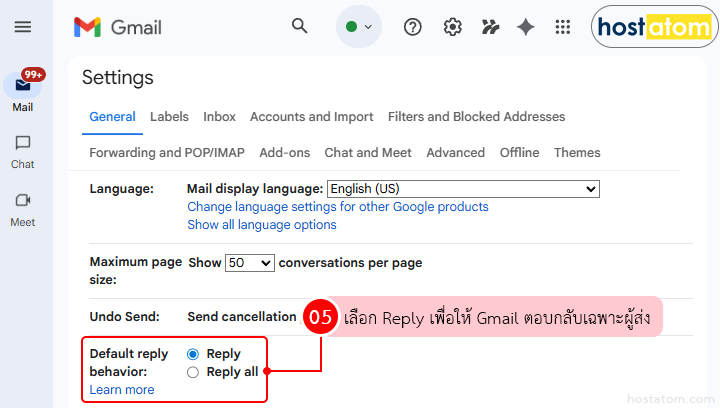This screenshot has height=408, width=720.
Task: Expand the conversations per page dropdown
Action: coord(250,263)
